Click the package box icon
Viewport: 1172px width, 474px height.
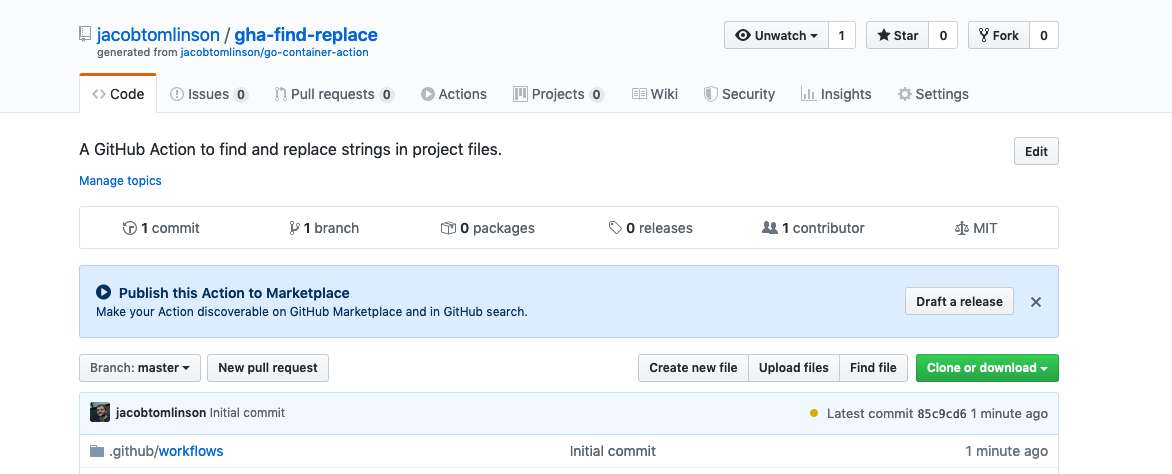click(x=448, y=228)
